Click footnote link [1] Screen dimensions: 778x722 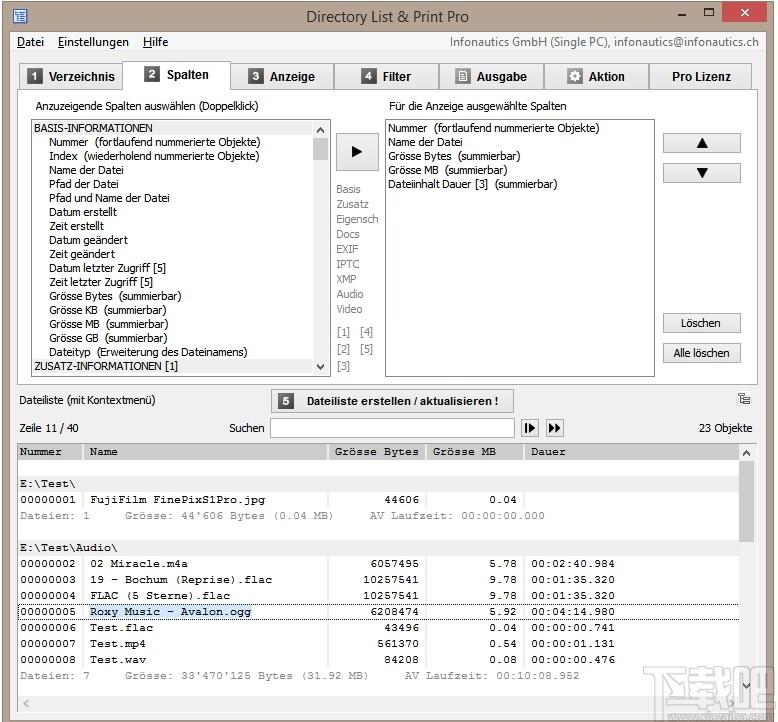343,331
